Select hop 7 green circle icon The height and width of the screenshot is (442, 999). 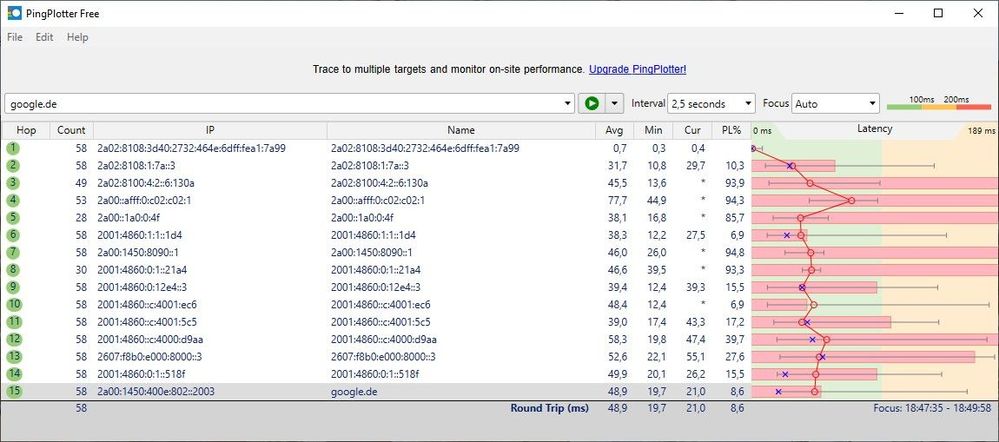[14, 252]
